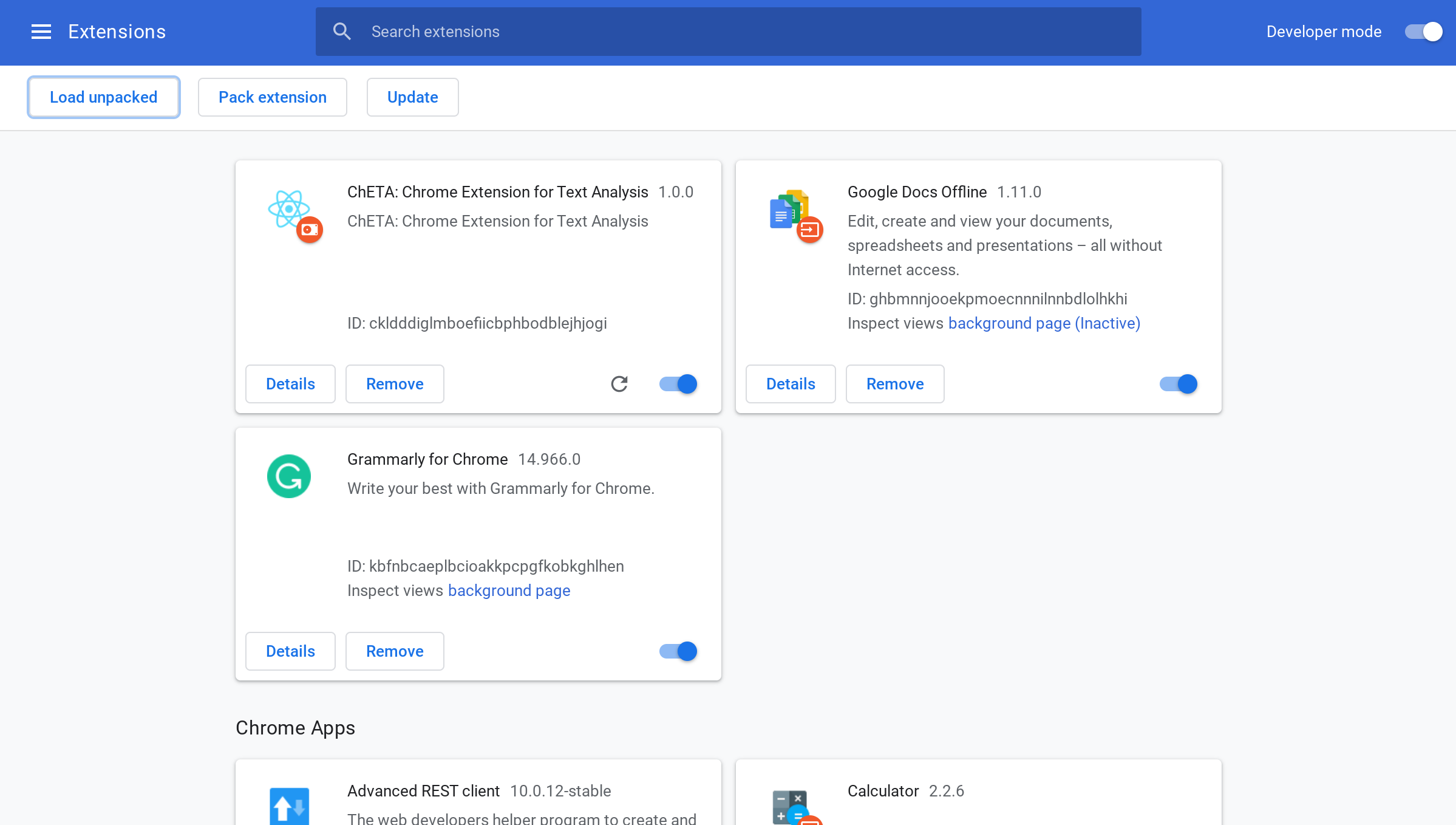
Task: Remove Grammarly for Chrome
Action: click(x=395, y=651)
